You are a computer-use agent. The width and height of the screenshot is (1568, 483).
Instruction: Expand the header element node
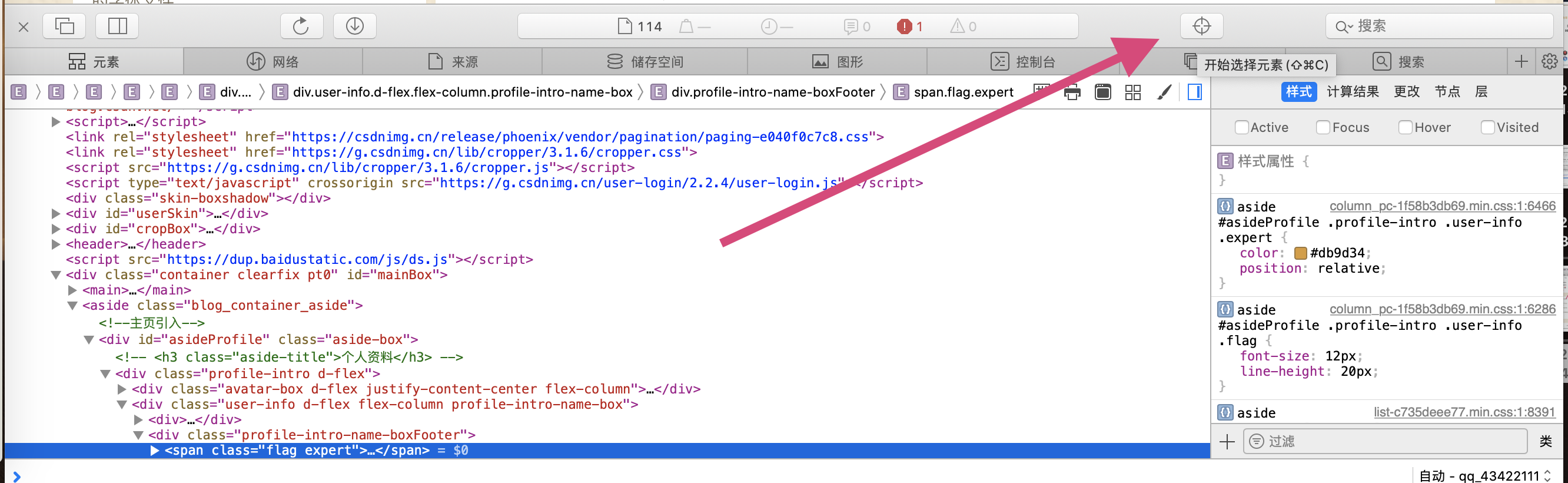(x=55, y=244)
